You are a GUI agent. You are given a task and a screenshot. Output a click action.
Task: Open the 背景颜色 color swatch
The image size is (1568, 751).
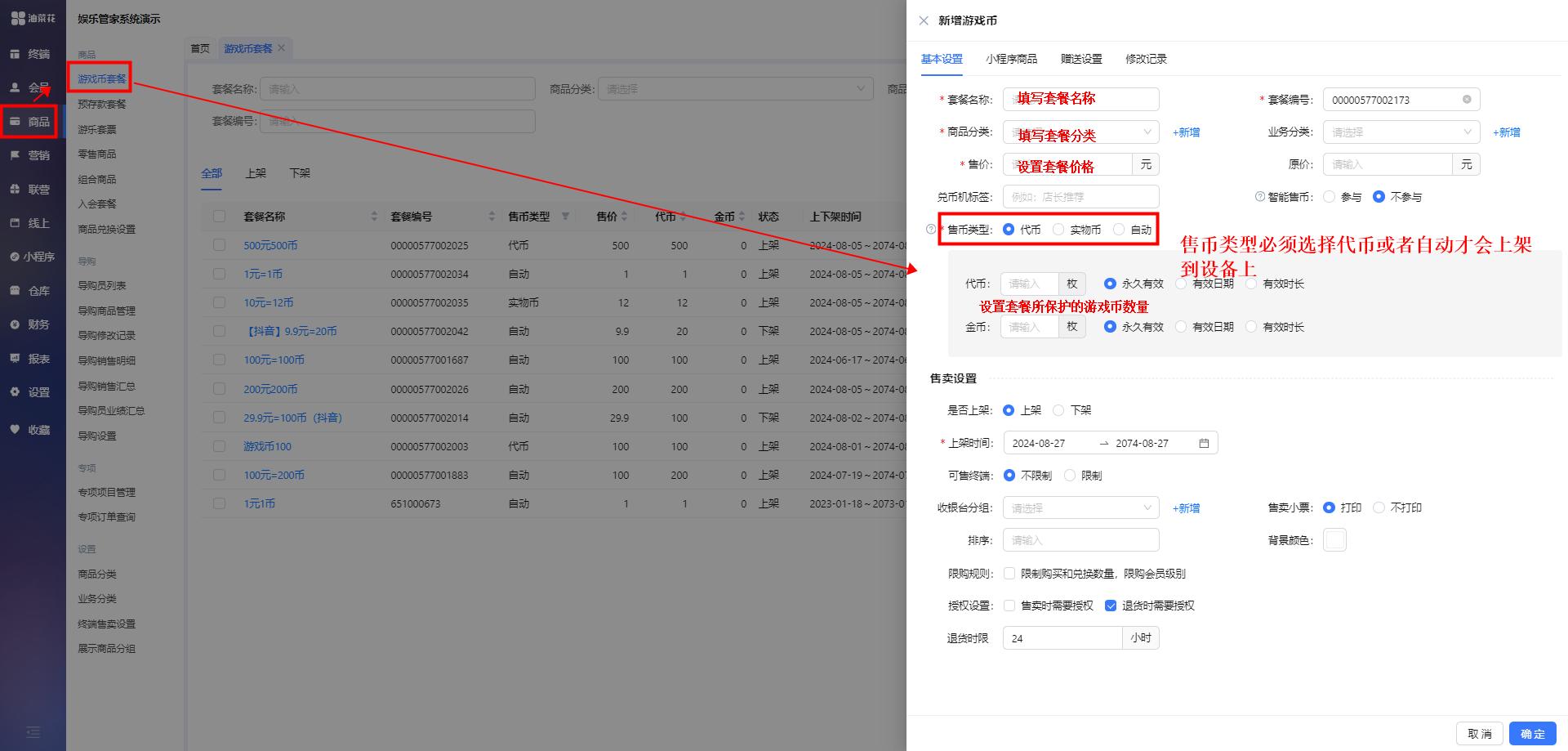pos(1334,540)
